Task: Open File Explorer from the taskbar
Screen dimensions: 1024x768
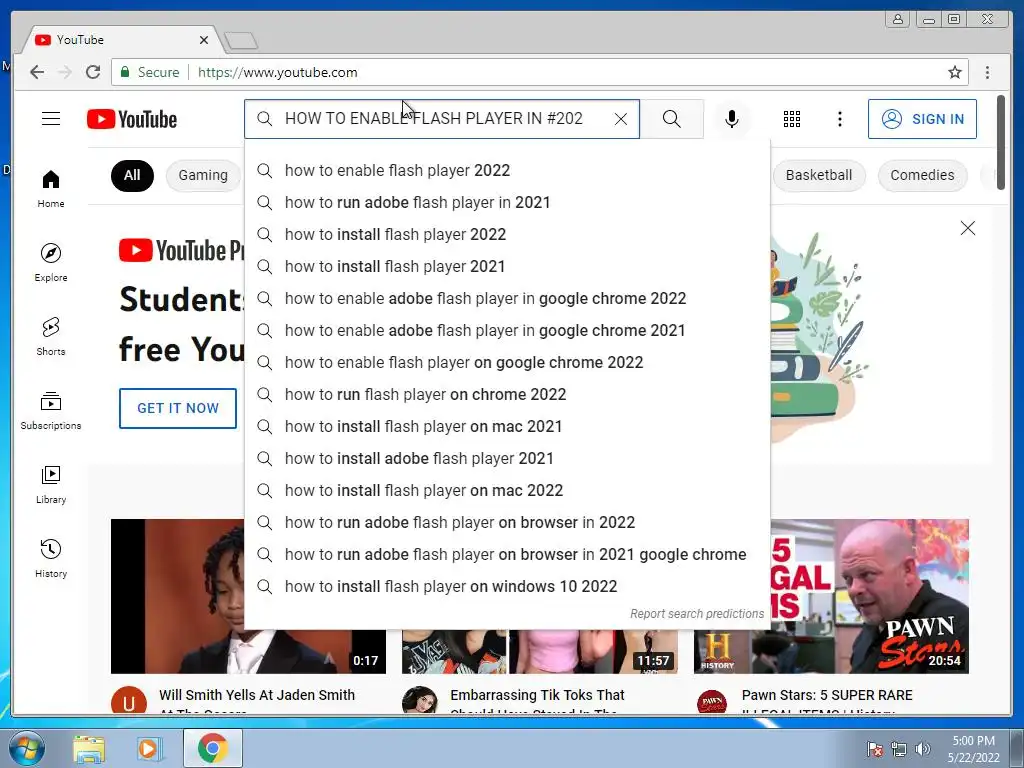Action: tap(89, 748)
